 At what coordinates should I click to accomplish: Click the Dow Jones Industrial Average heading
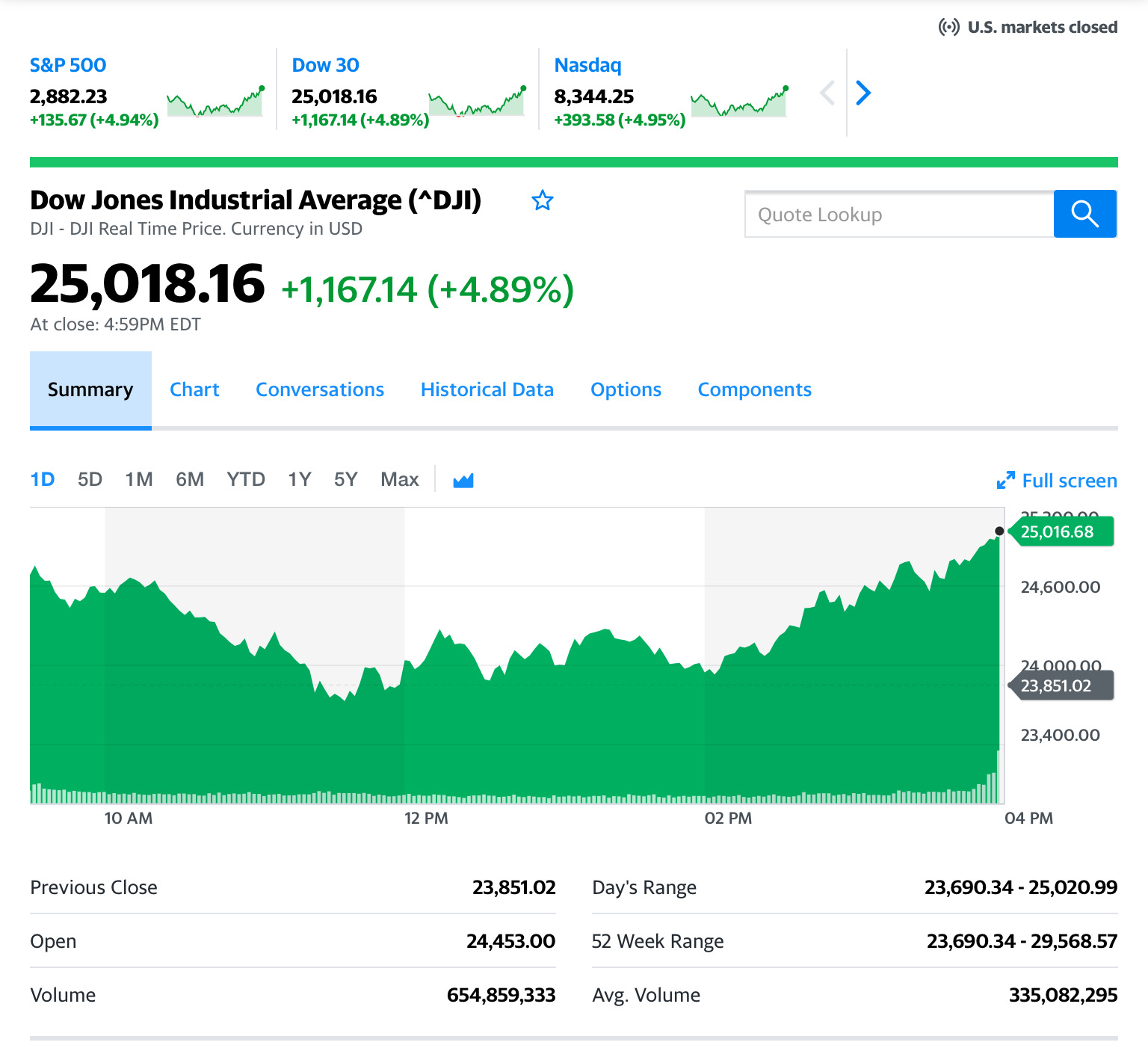[256, 200]
